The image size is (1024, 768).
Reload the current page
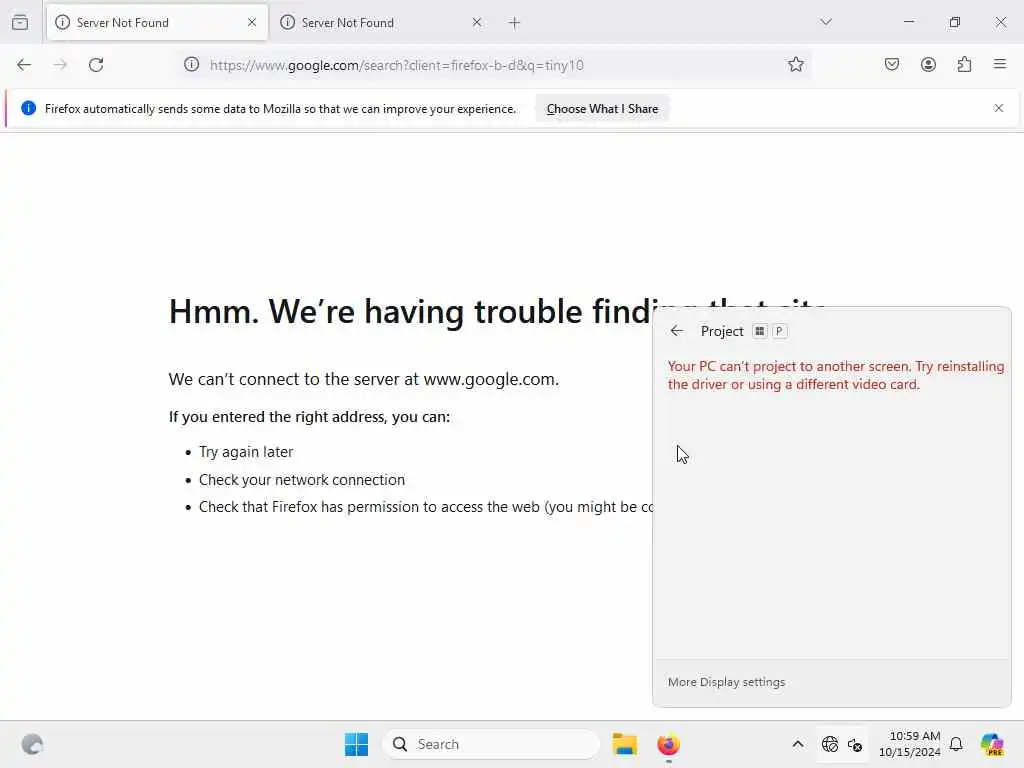click(96, 65)
